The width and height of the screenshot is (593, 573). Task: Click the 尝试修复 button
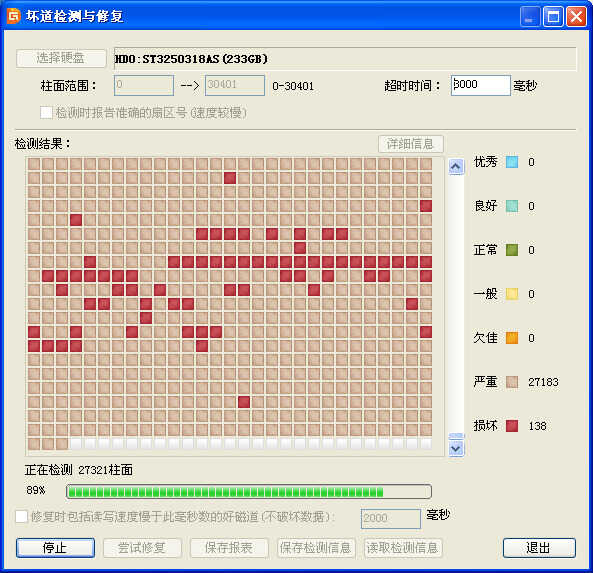tap(142, 548)
